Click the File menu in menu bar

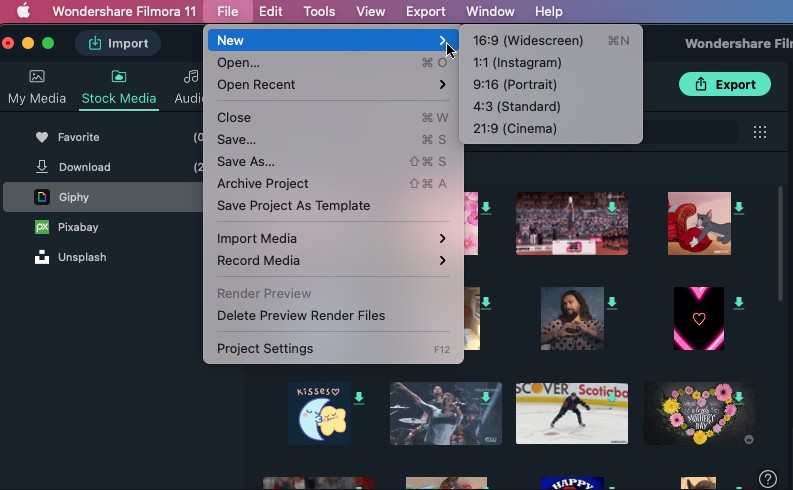228,11
